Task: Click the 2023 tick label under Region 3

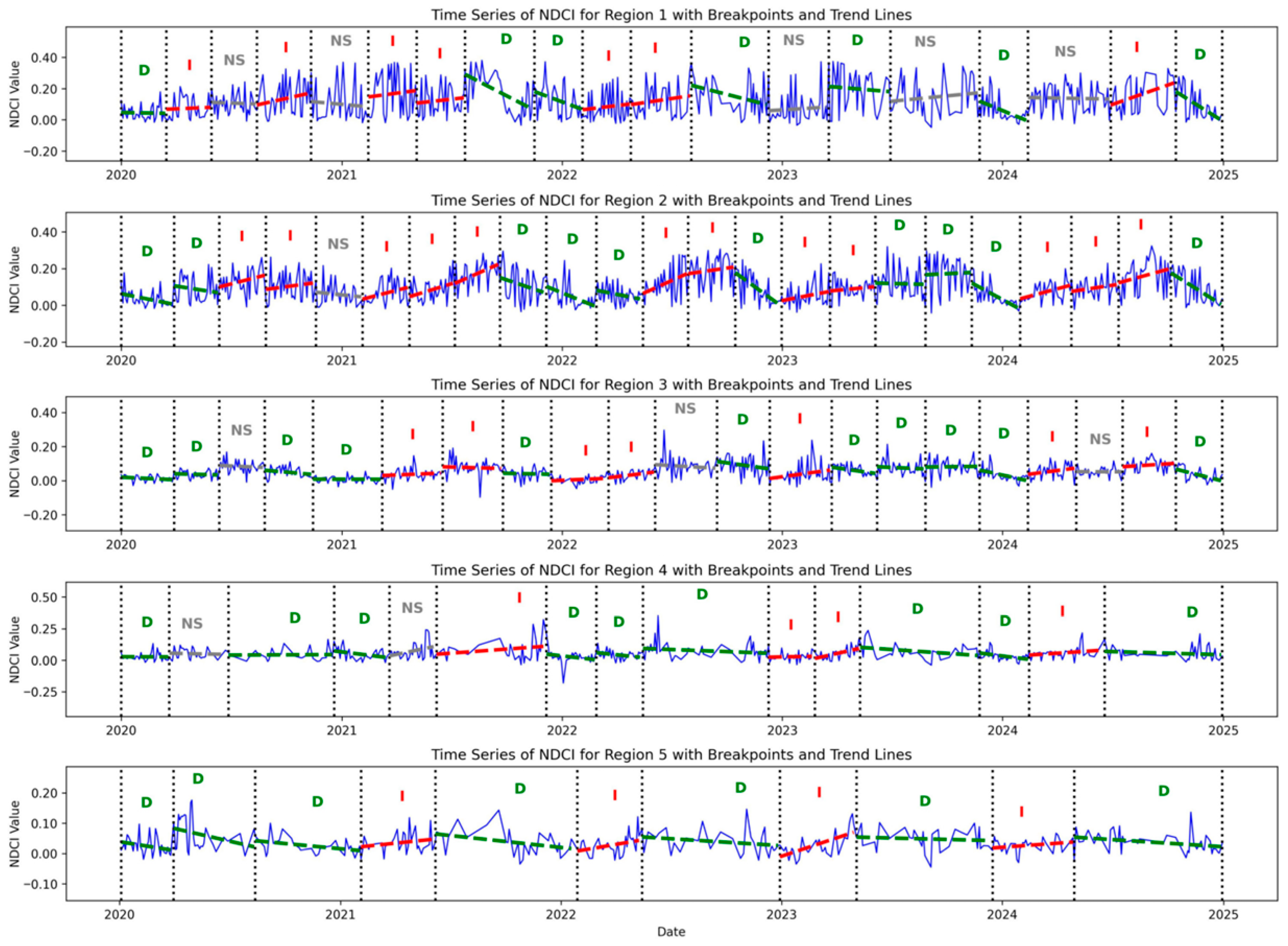Action: (782, 544)
